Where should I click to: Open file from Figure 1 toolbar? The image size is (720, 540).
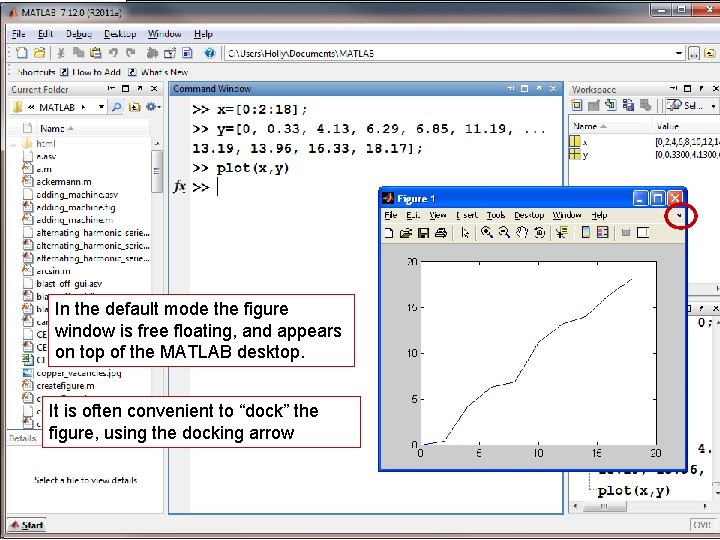(x=405, y=233)
